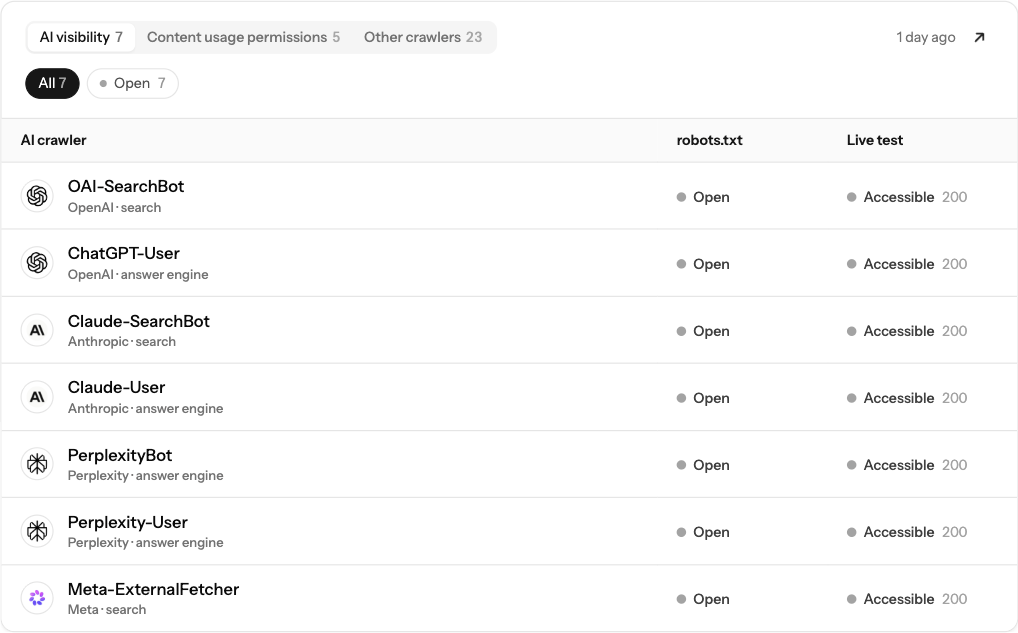Click Open status in ChatGPT-User row
The image size is (1018, 633).
[x=703, y=264]
